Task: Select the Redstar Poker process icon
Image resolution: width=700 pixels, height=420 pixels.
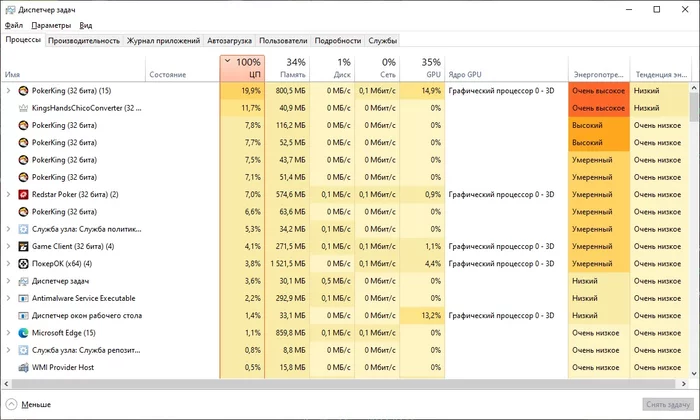Action: [x=23, y=195]
